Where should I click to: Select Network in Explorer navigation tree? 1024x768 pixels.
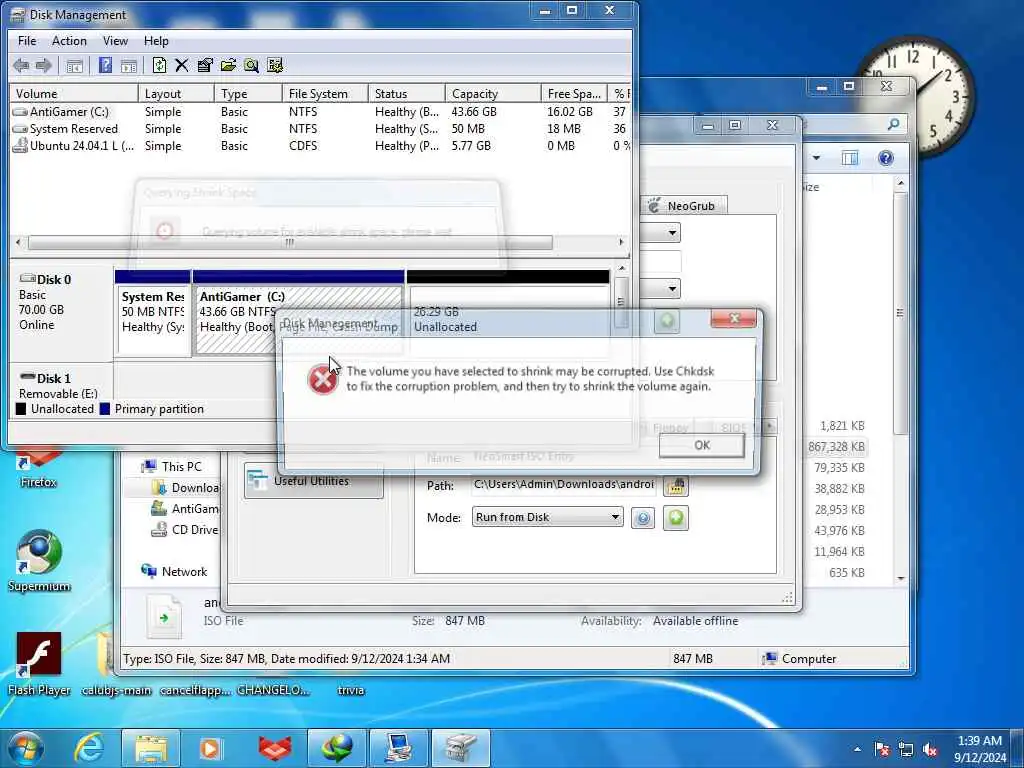pyautogui.click(x=174, y=571)
